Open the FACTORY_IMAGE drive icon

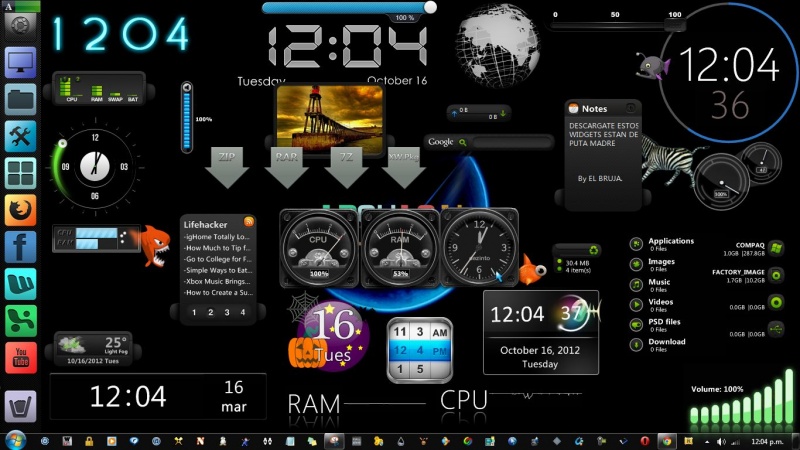776,276
